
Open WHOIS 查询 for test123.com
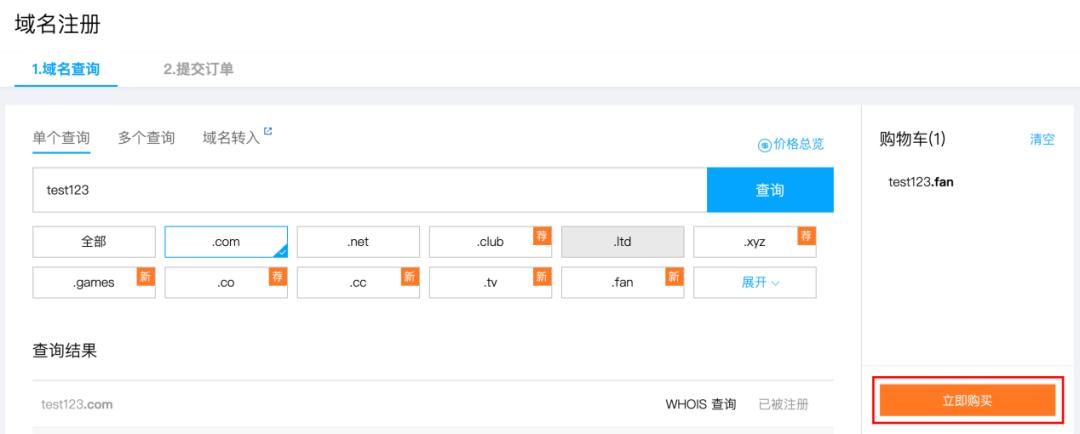[701, 404]
